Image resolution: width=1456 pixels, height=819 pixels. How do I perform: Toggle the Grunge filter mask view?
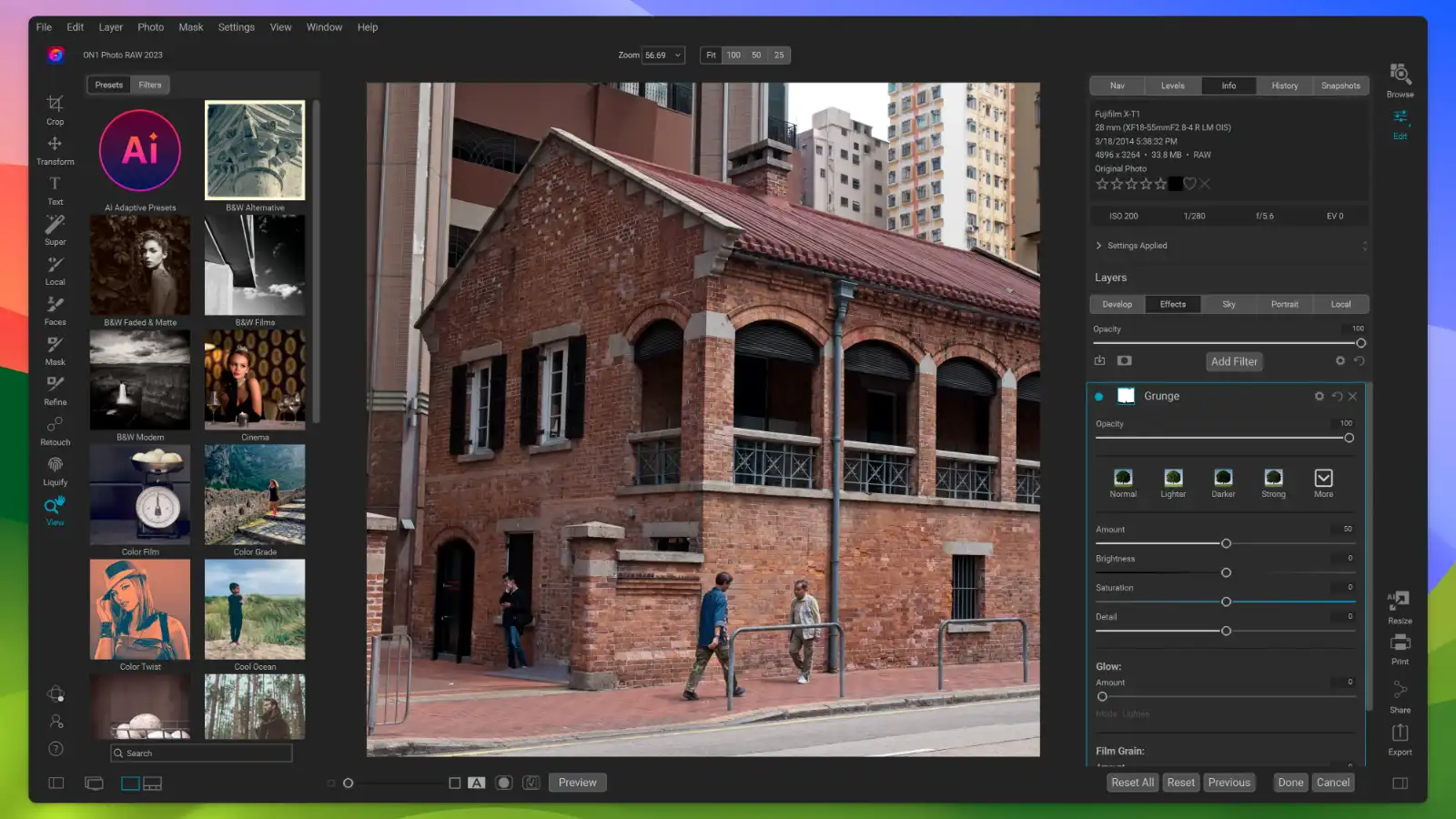point(1126,396)
